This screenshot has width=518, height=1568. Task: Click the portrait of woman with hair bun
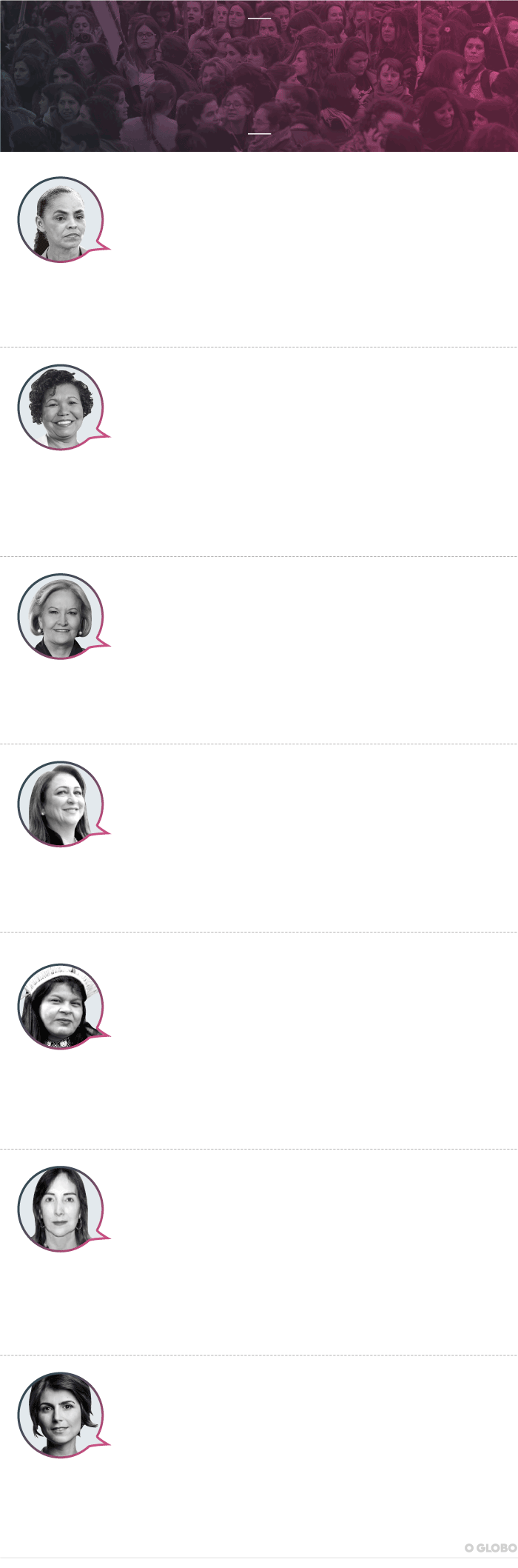pos(61,219)
